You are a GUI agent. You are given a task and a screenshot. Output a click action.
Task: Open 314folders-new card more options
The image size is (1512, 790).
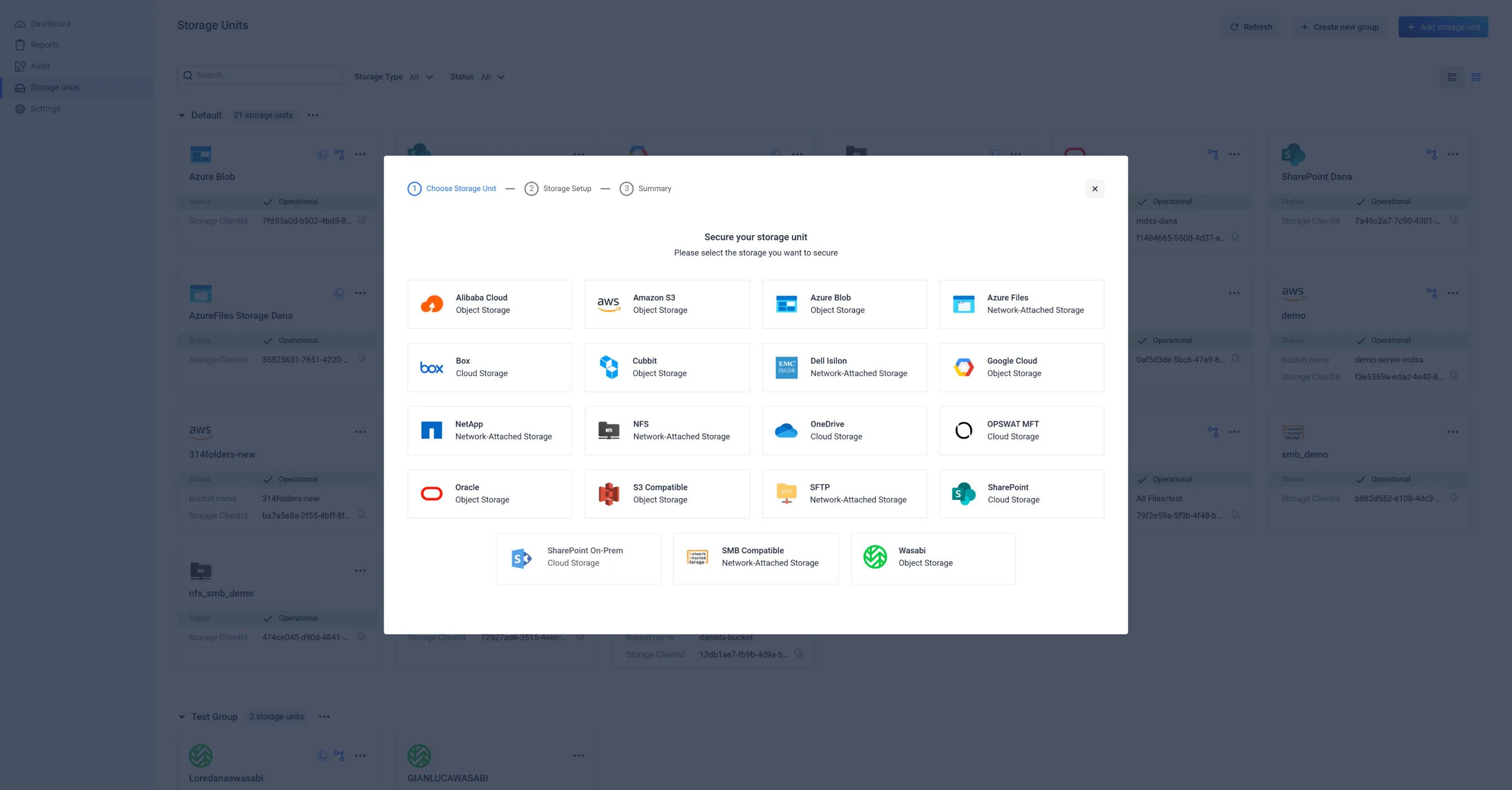pyautogui.click(x=360, y=432)
